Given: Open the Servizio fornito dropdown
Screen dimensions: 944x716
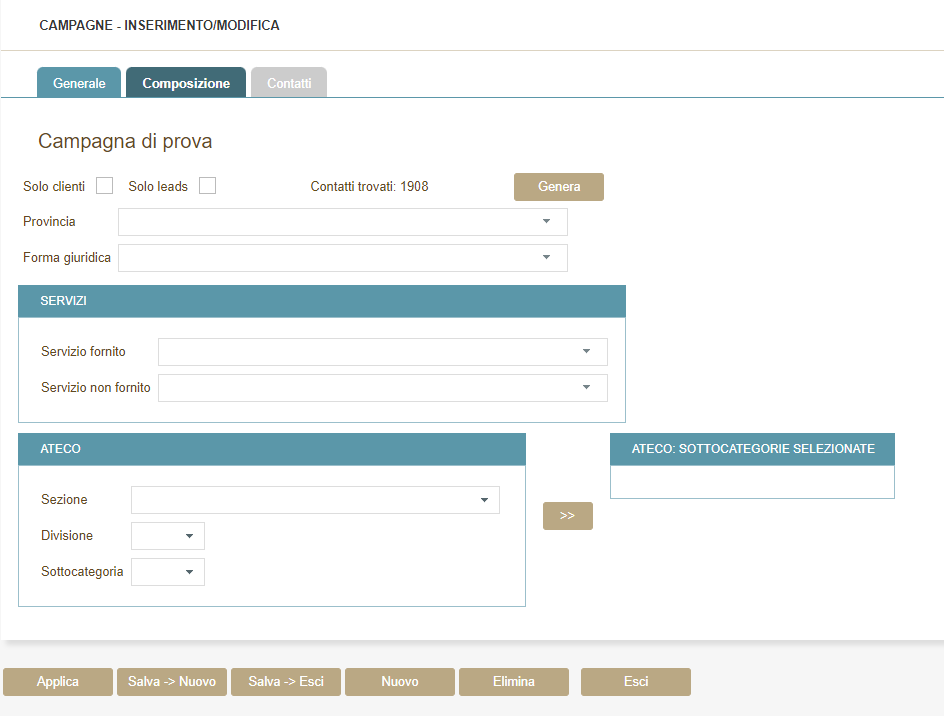Looking at the screenshot, I should 382,352.
